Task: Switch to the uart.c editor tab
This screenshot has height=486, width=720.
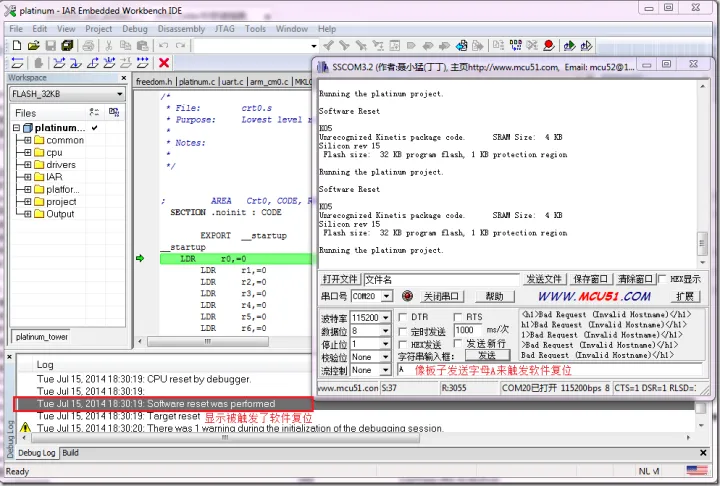Action: point(232,82)
